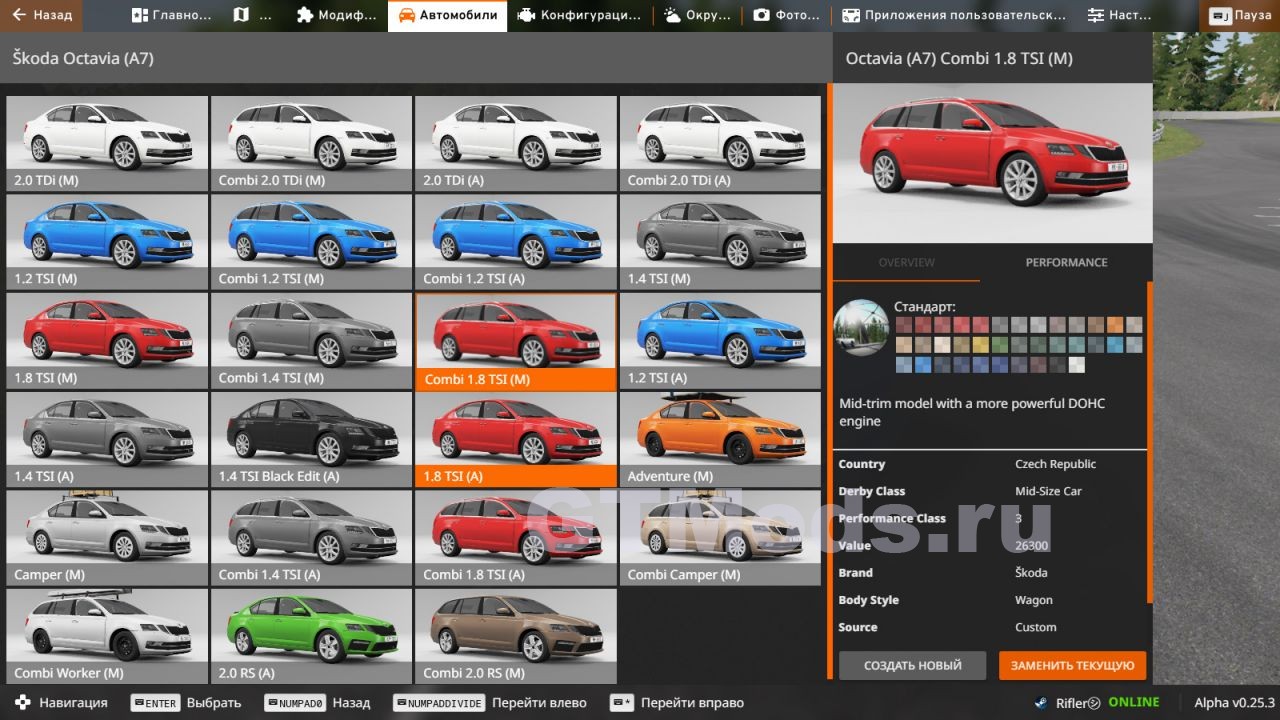This screenshot has height=720, width=1280.
Task: Pick the red 1.8 TSI (A) sedan
Action: click(x=515, y=438)
